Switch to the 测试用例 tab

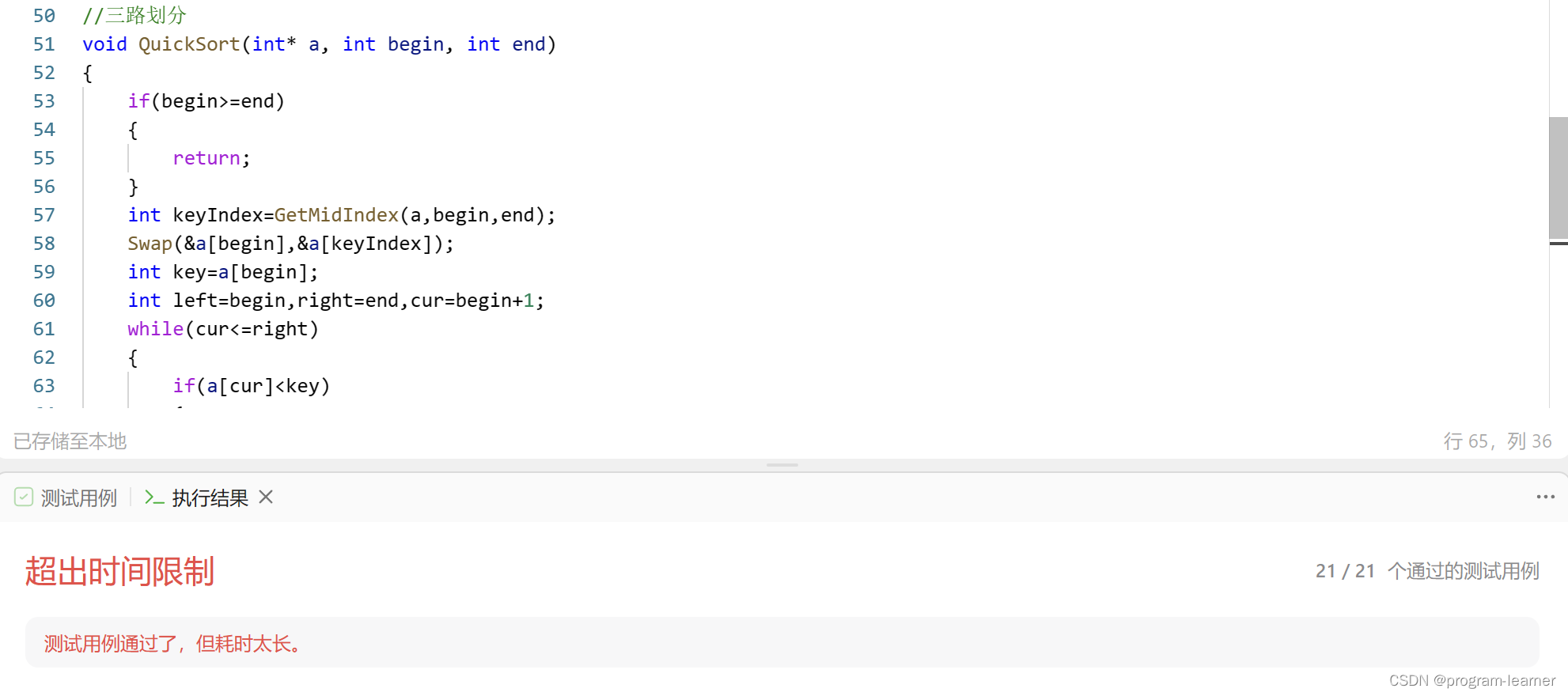[78, 497]
